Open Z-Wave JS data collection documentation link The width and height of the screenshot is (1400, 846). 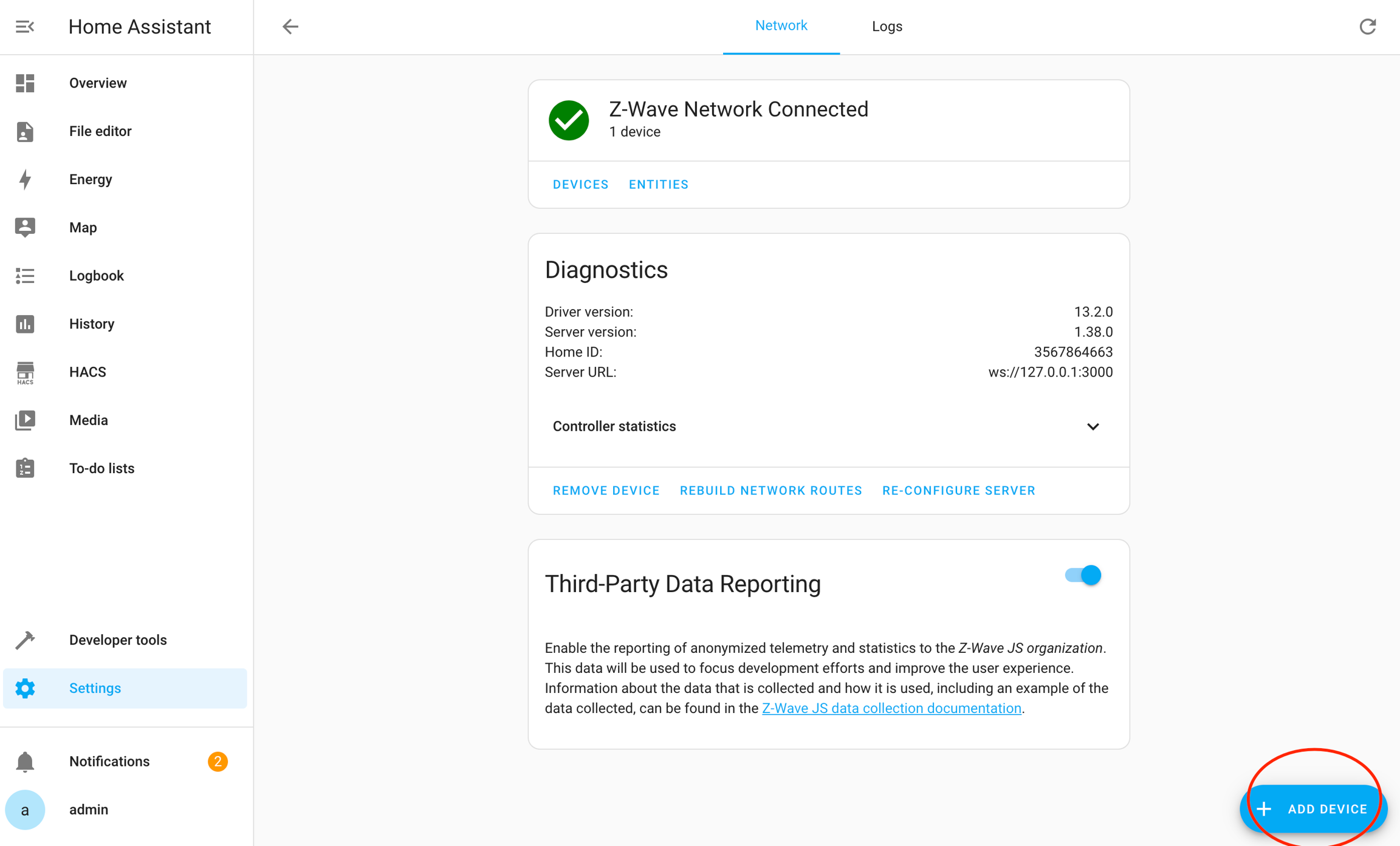coord(891,708)
